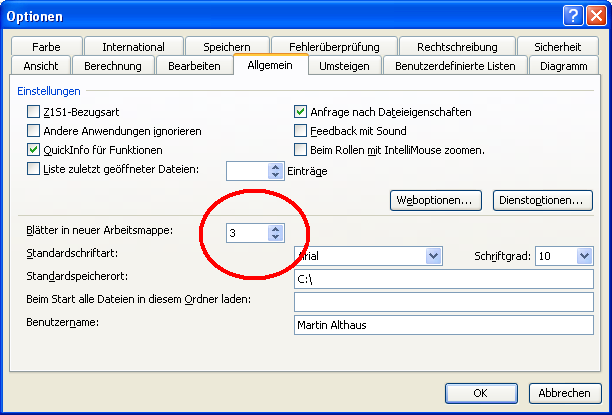Decrease sheets in new workbook spinner

pyautogui.click(x=276, y=238)
